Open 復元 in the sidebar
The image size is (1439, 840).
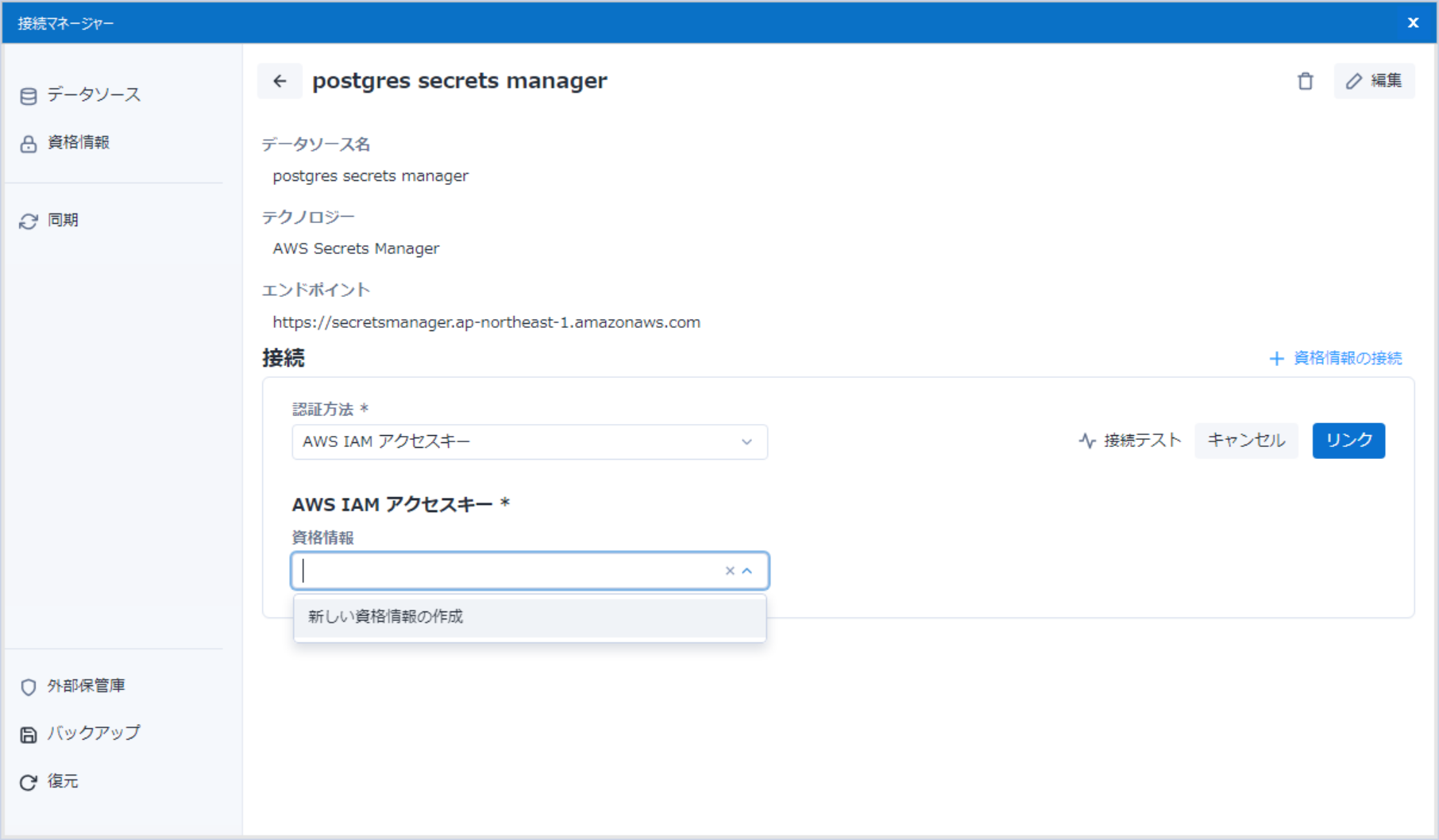pyautogui.click(x=49, y=781)
